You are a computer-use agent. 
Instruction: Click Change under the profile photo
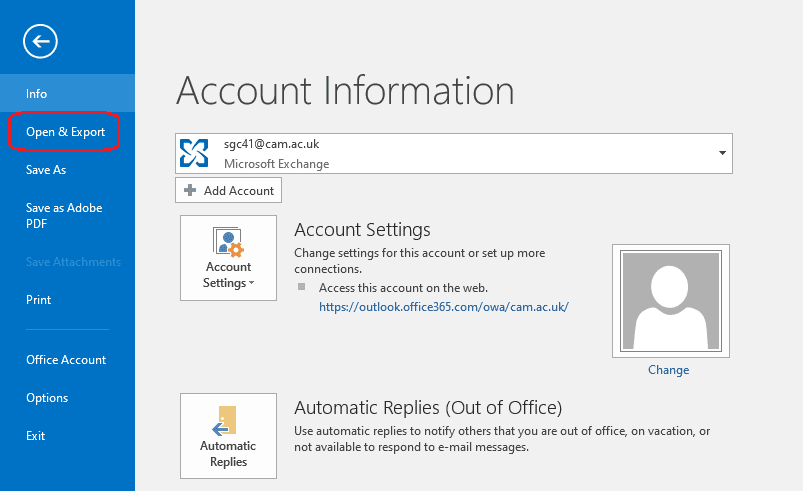tap(668, 370)
